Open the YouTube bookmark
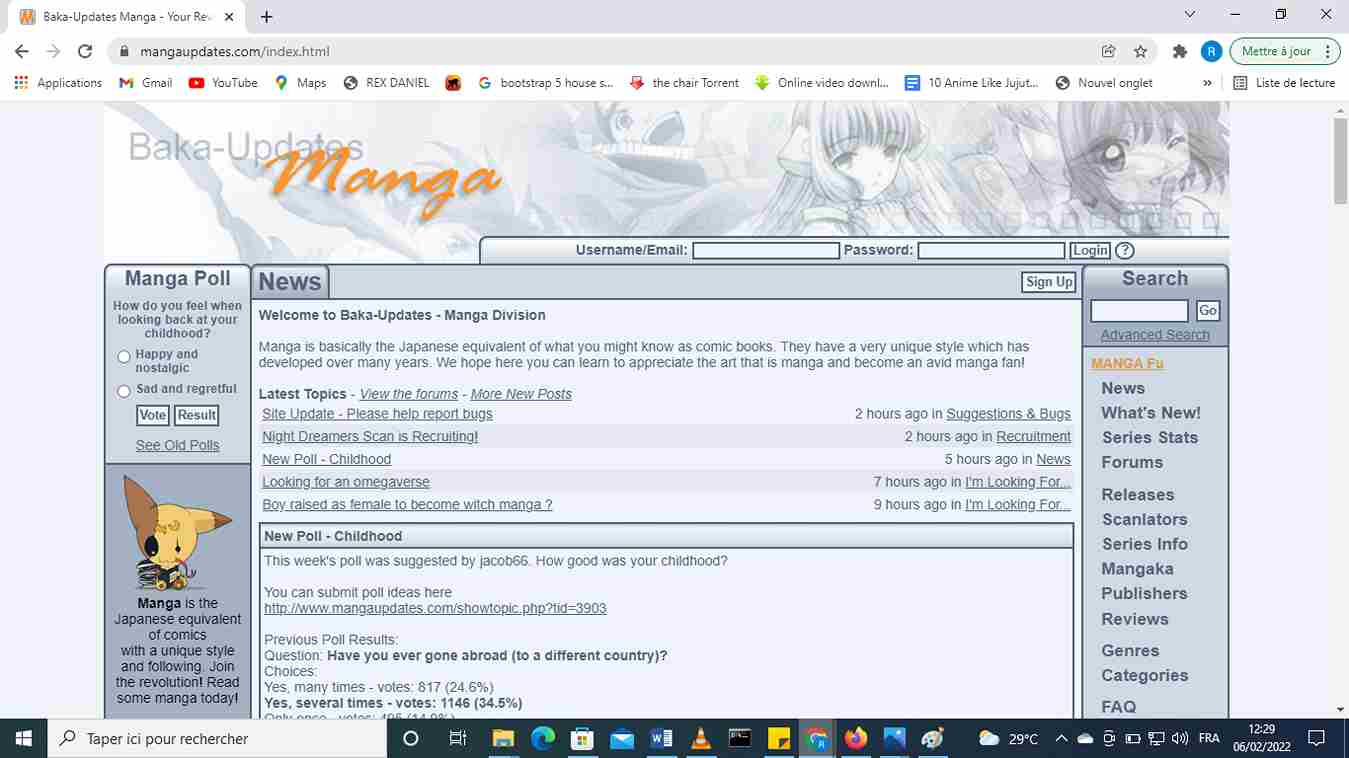This screenshot has width=1349, height=758. 223,83
